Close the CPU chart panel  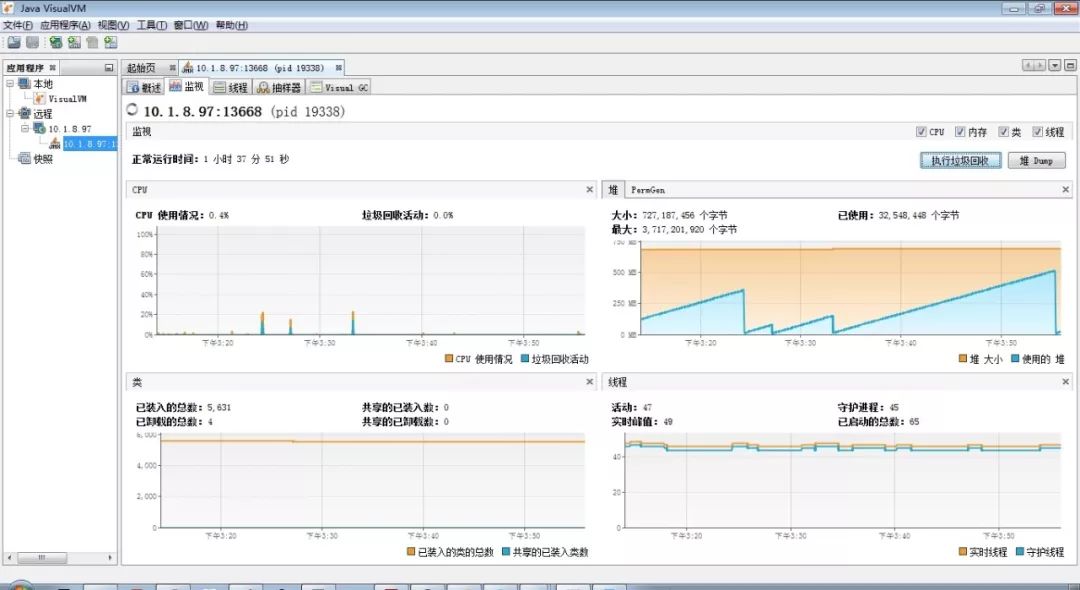pos(590,189)
